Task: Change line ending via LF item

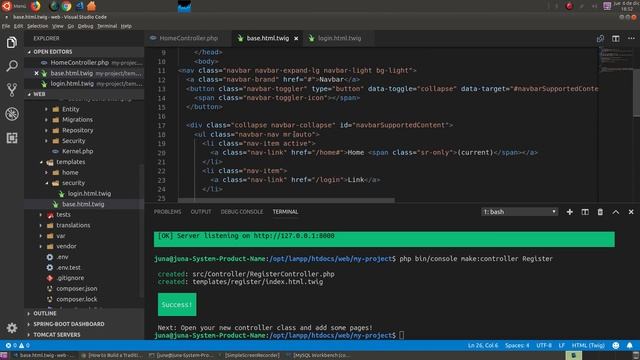Action: (562, 345)
